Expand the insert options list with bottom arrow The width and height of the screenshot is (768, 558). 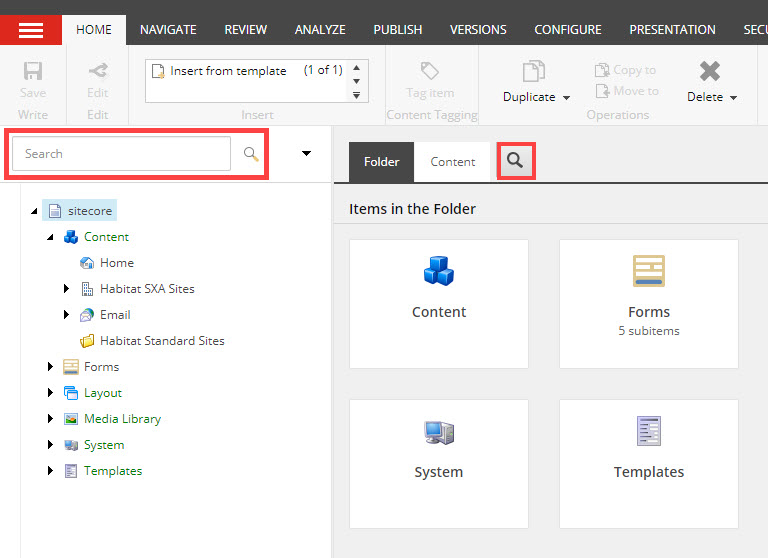click(x=357, y=95)
